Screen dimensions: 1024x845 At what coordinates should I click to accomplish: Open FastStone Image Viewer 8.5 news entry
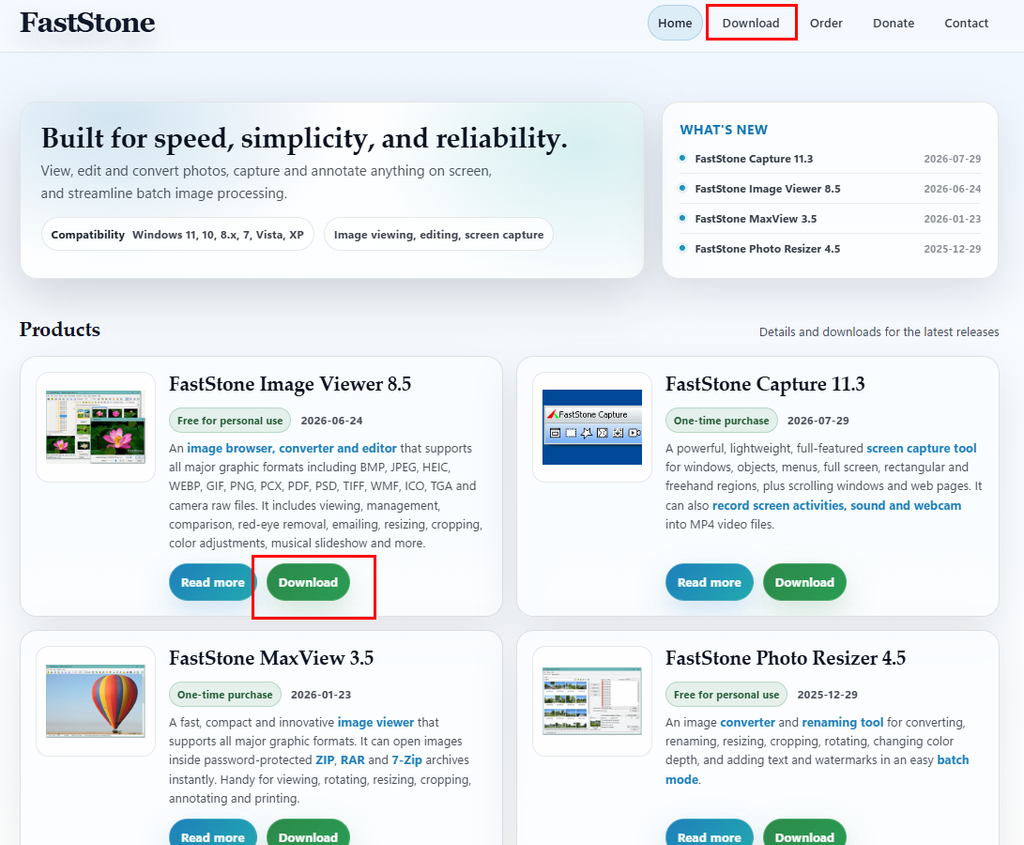pos(767,189)
